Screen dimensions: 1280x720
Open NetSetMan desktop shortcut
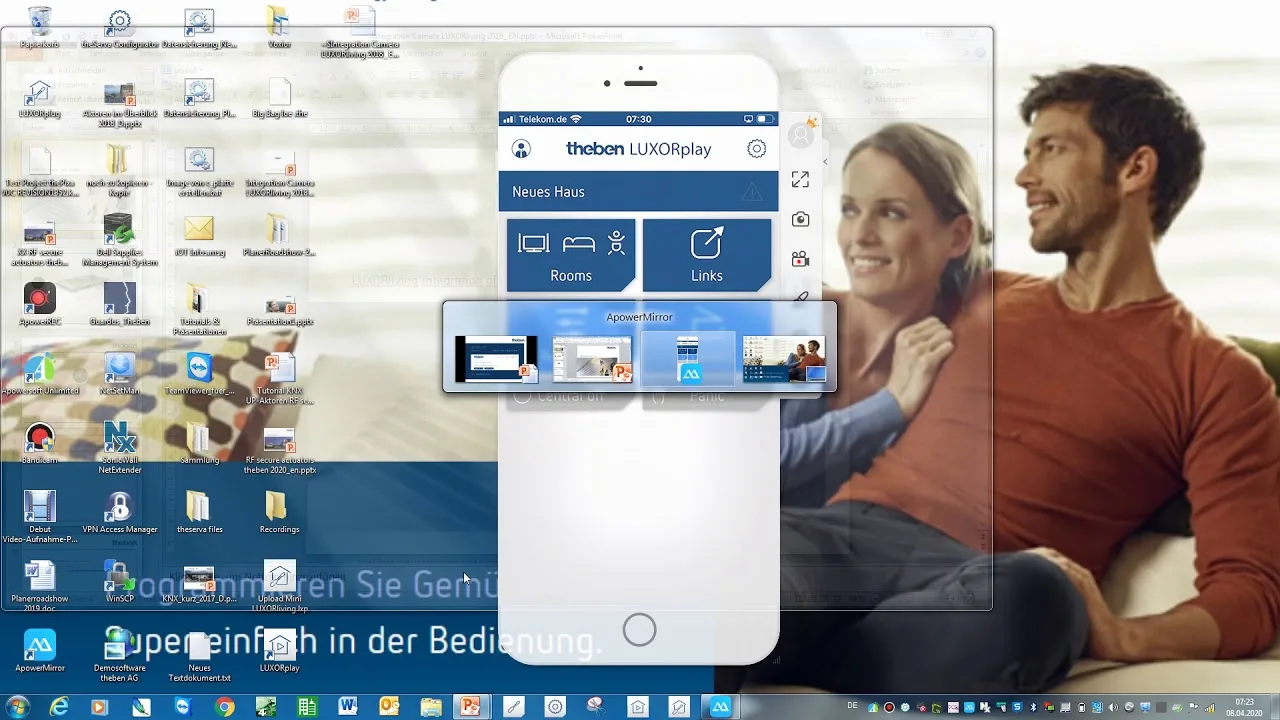coord(120,373)
